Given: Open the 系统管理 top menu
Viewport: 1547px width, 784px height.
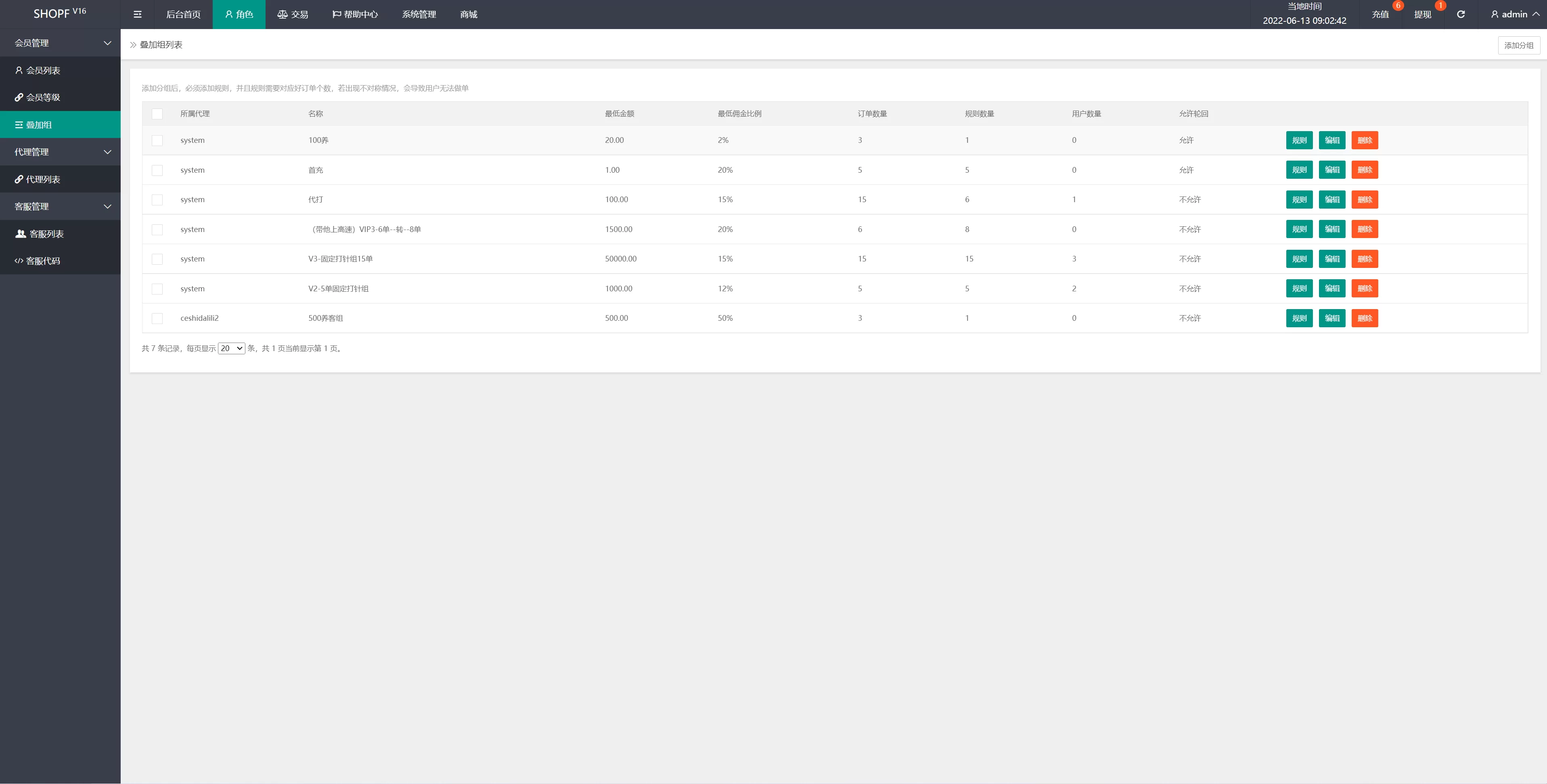Looking at the screenshot, I should (x=419, y=15).
